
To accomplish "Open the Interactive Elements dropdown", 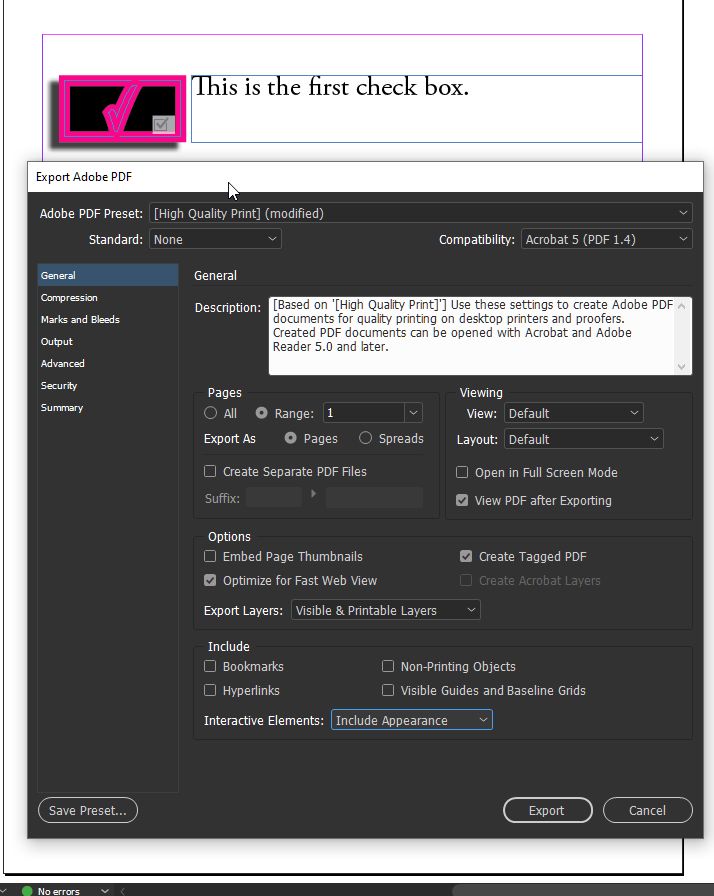I will coord(412,720).
